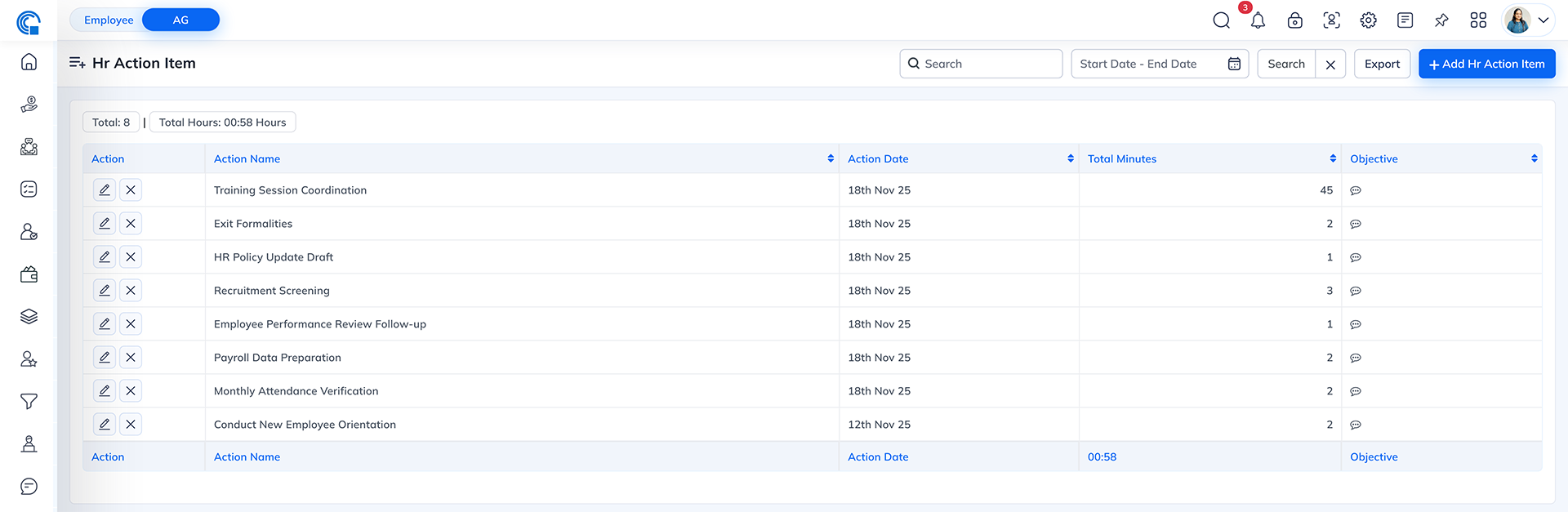The height and width of the screenshot is (512, 1568).
Task: Select the AG toggle option
Action: coord(180,20)
